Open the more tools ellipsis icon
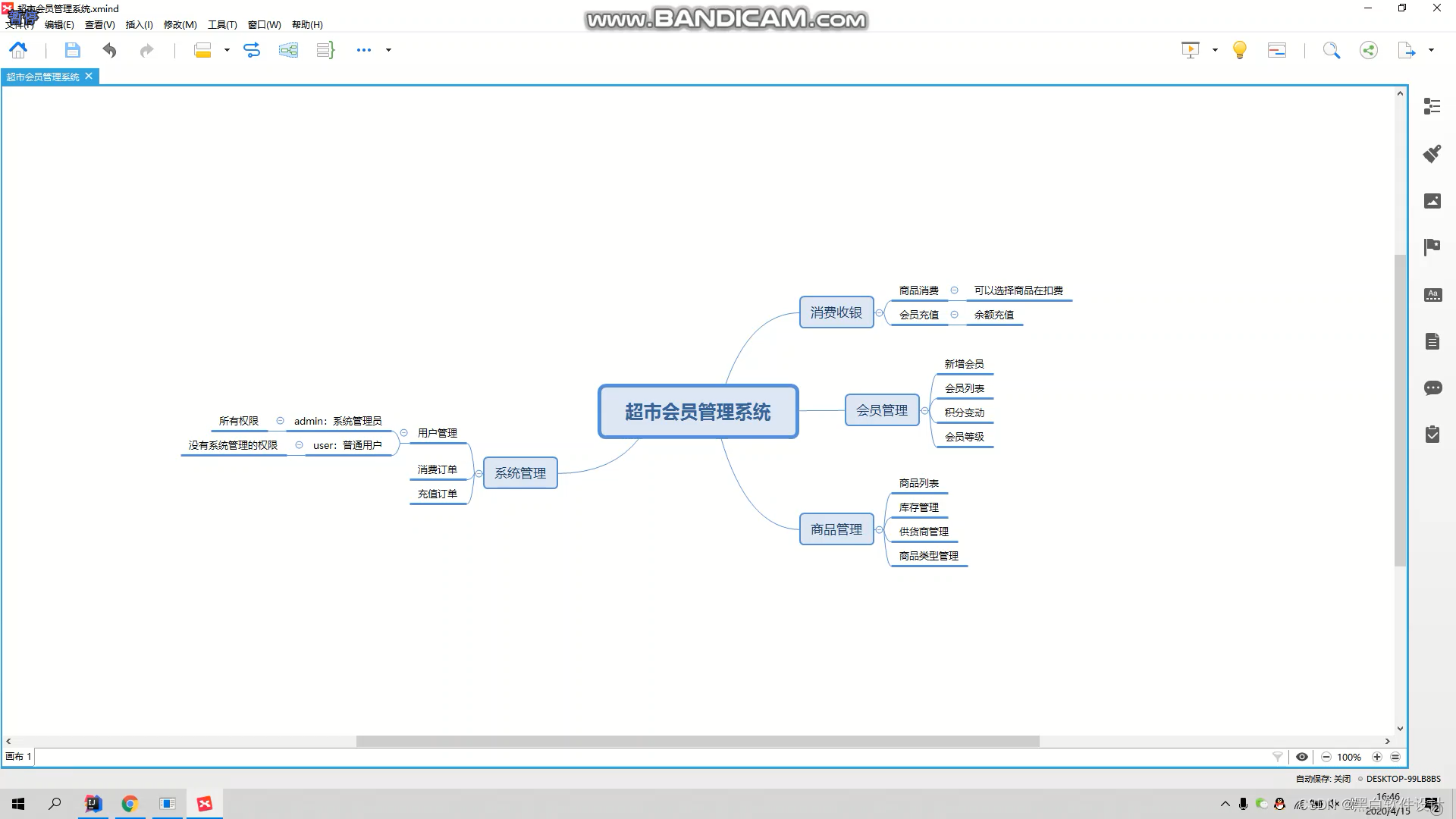This screenshot has height=819, width=1456. coord(364,50)
